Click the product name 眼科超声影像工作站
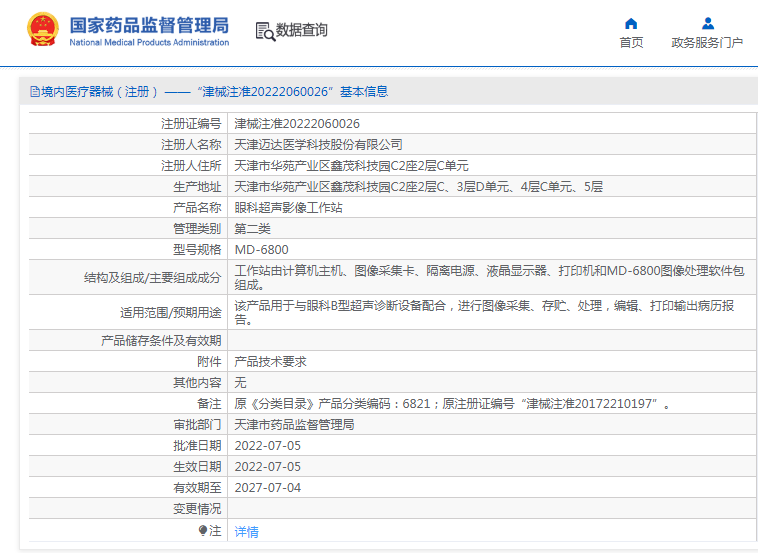Viewport: 758px width, 553px height. tap(288, 208)
